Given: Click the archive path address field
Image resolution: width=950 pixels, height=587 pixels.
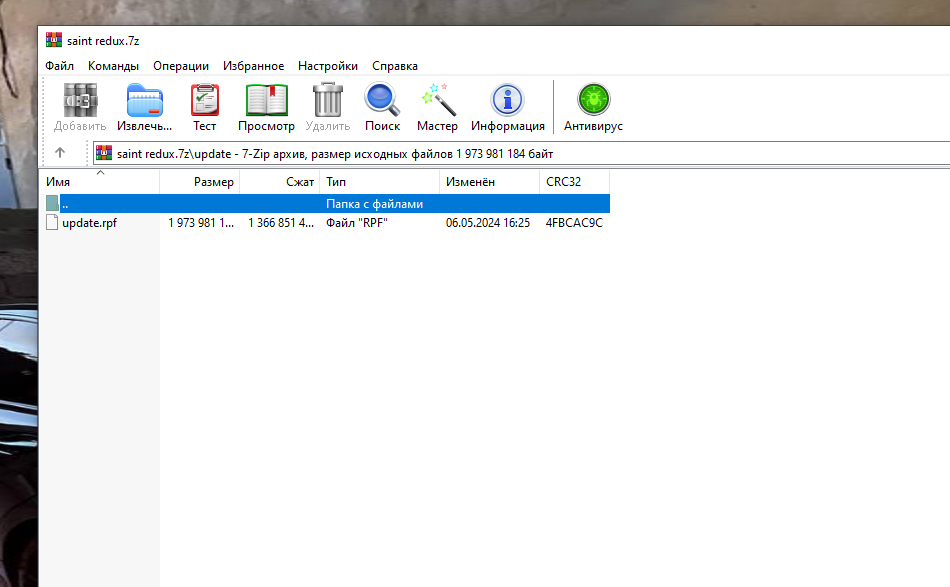Looking at the screenshot, I should point(521,153).
